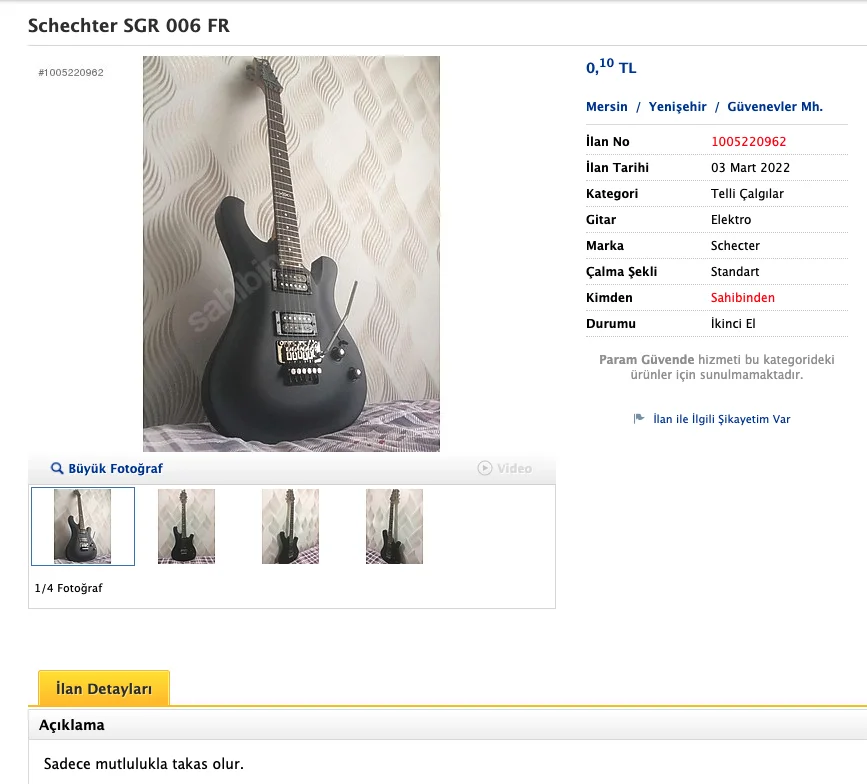The image size is (867, 784).
Task: Click the Schechter SGR 006 FR title
Action: pyautogui.click(x=129, y=25)
